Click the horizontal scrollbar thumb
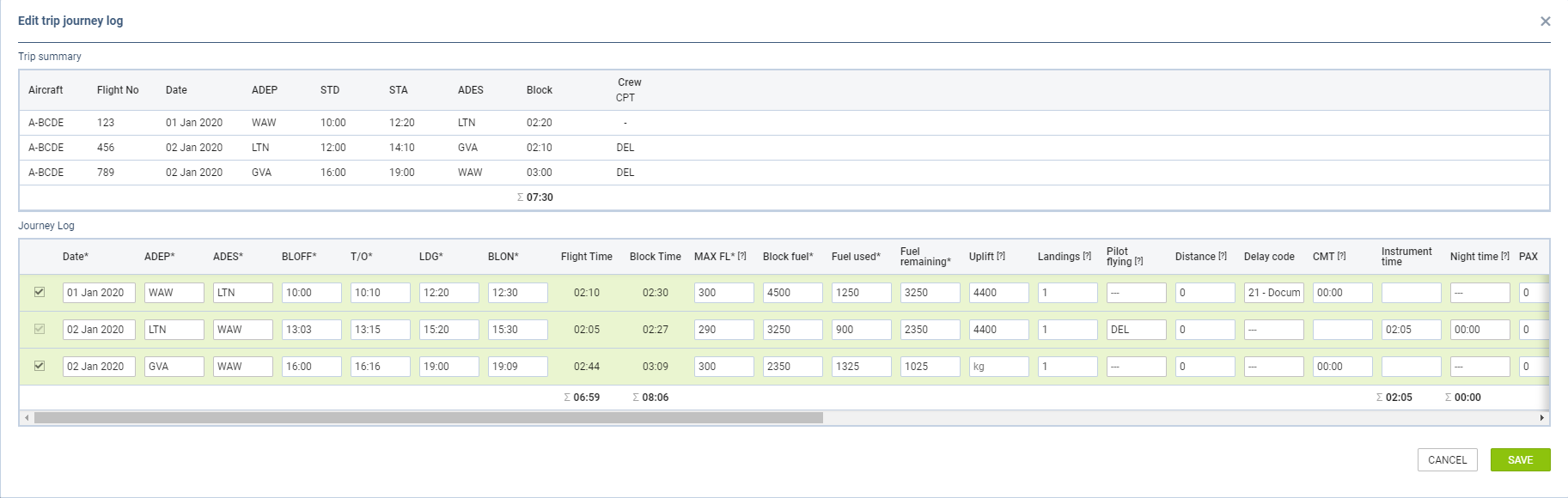 click(x=428, y=418)
